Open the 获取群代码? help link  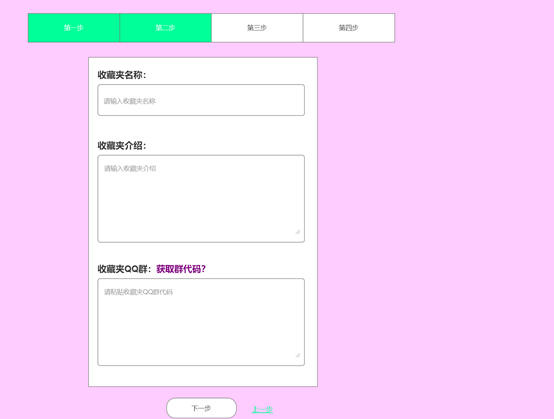(x=181, y=269)
